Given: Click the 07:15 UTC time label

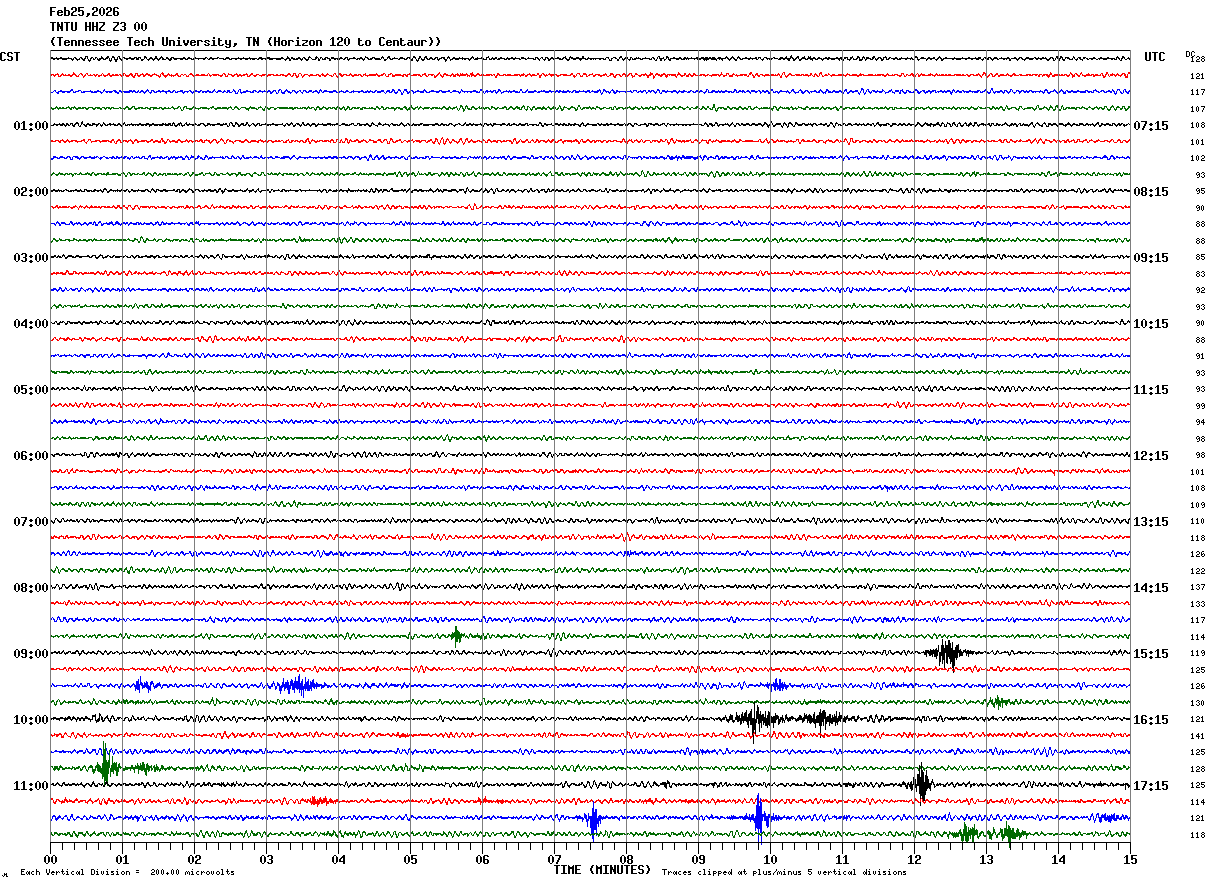Looking at the screenshot, I should click(x=1150, y=126).
